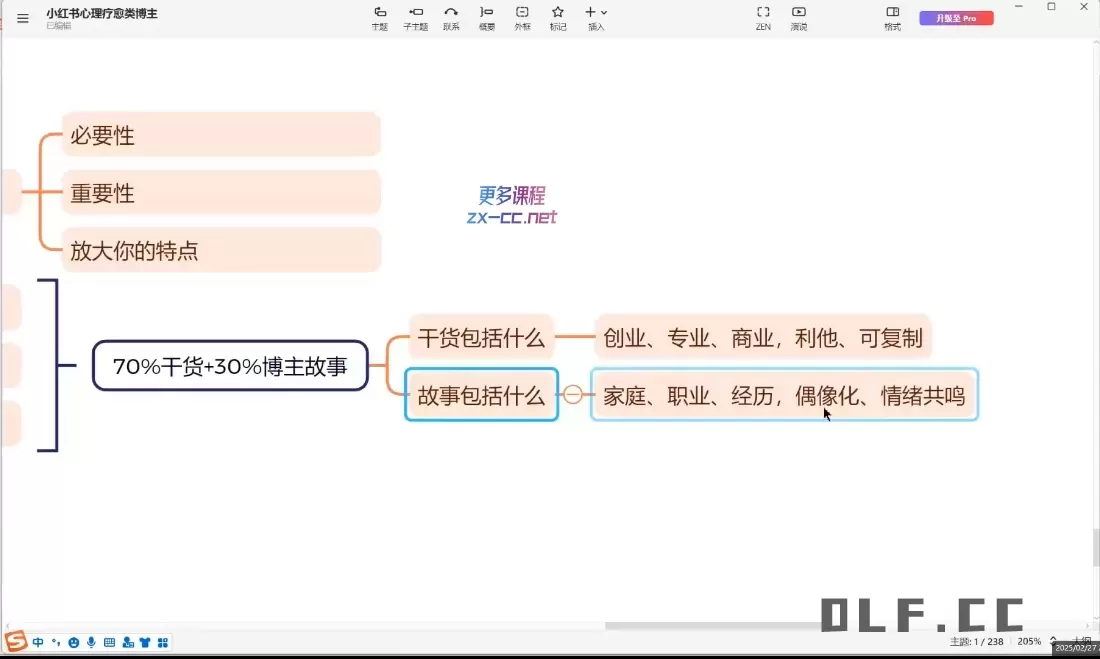This screenshot has height=659, width=1100.
Task: Start 演说 presentation mode
Action: [x=799, y=18]
